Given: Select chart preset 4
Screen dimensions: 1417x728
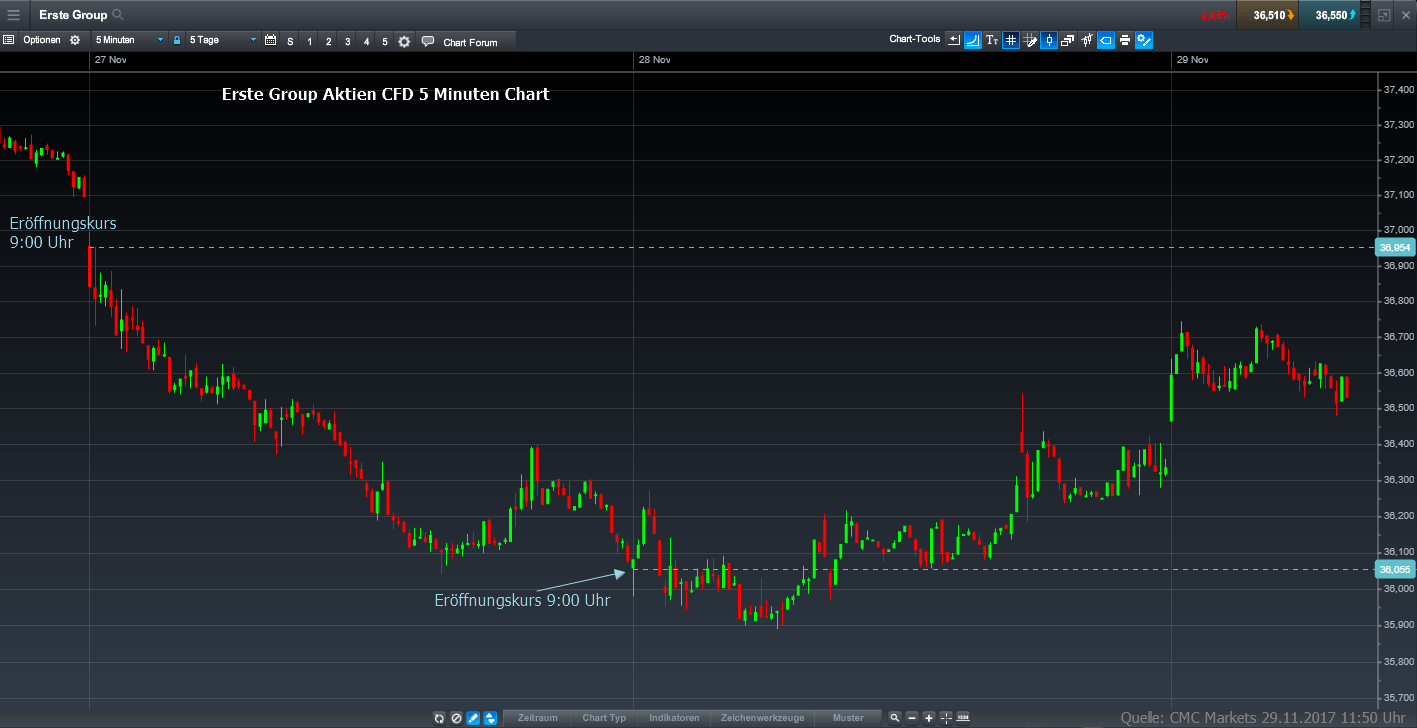Looking at the screenshot, I should pos(366,41).
